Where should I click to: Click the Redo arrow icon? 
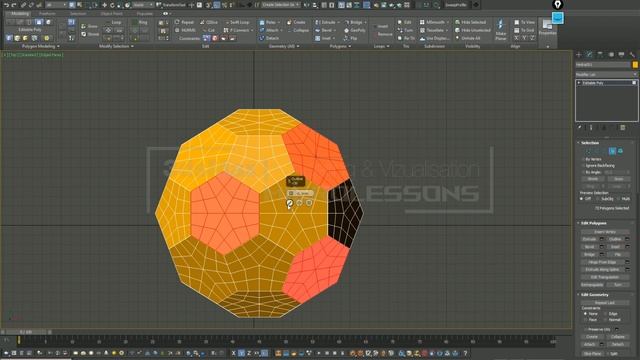pyautogui.click(x=14, y=5)
